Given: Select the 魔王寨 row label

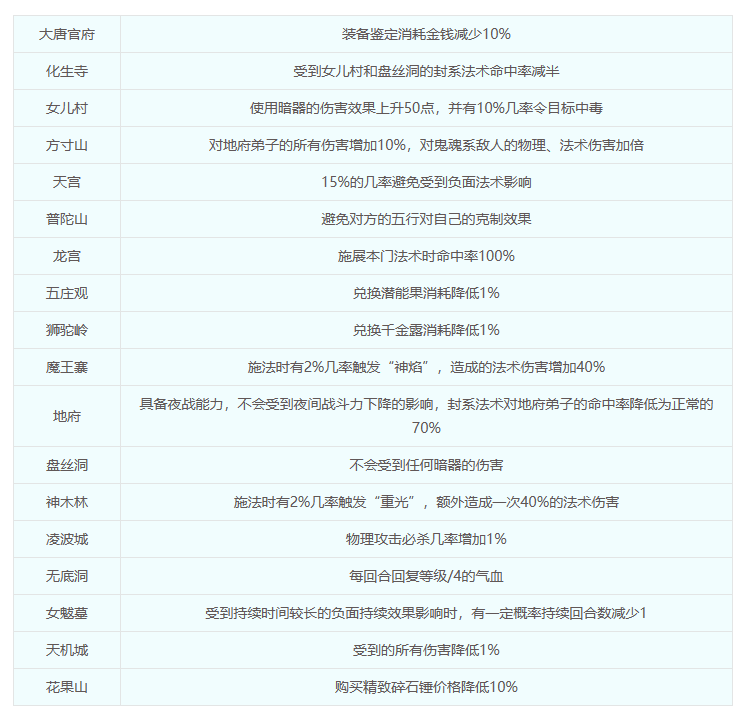Looking at the screenshot, I should (67, 367).
